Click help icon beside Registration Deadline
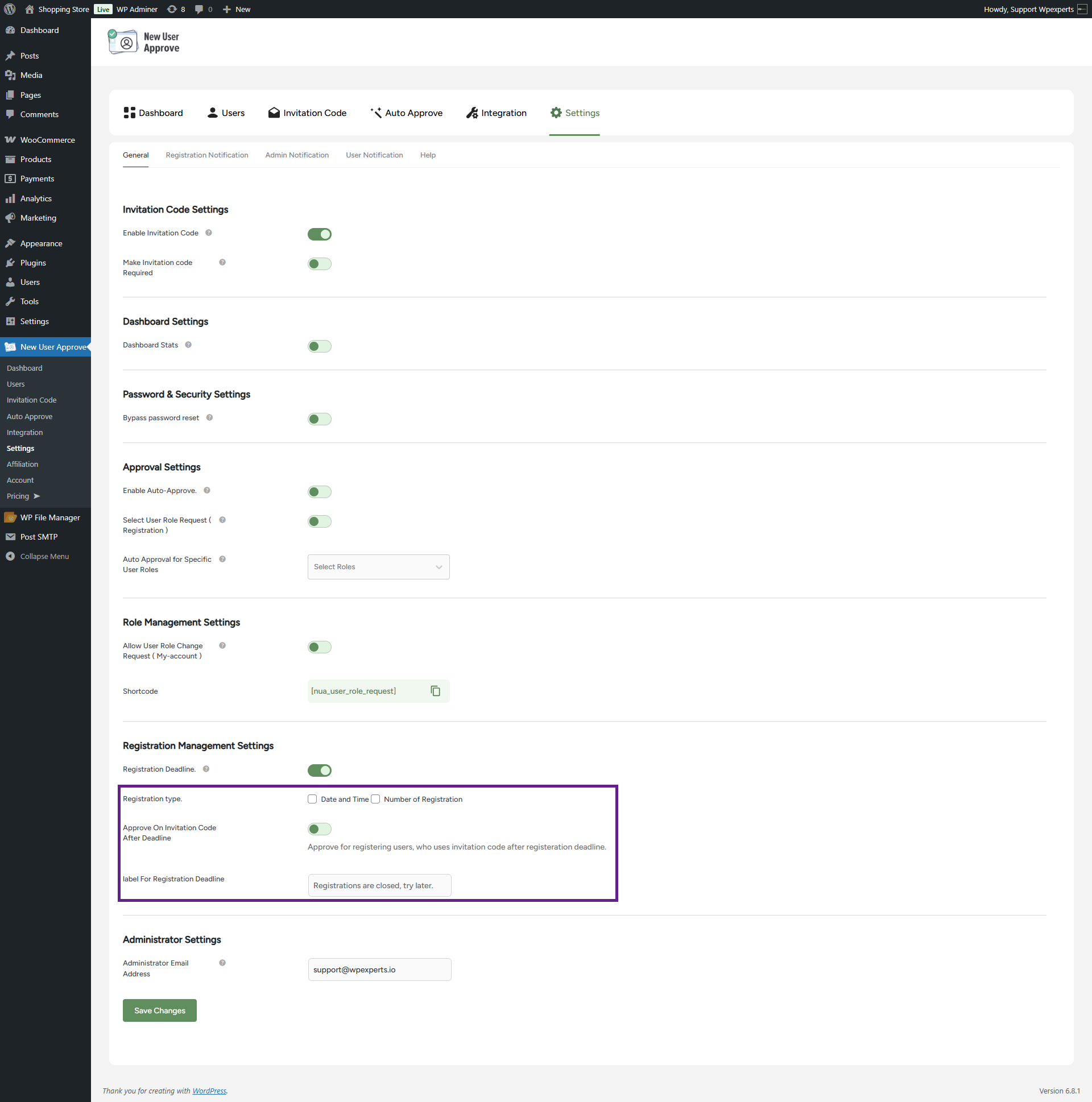The width and height of the screenshot is (1092, 1102). [206, 769]
